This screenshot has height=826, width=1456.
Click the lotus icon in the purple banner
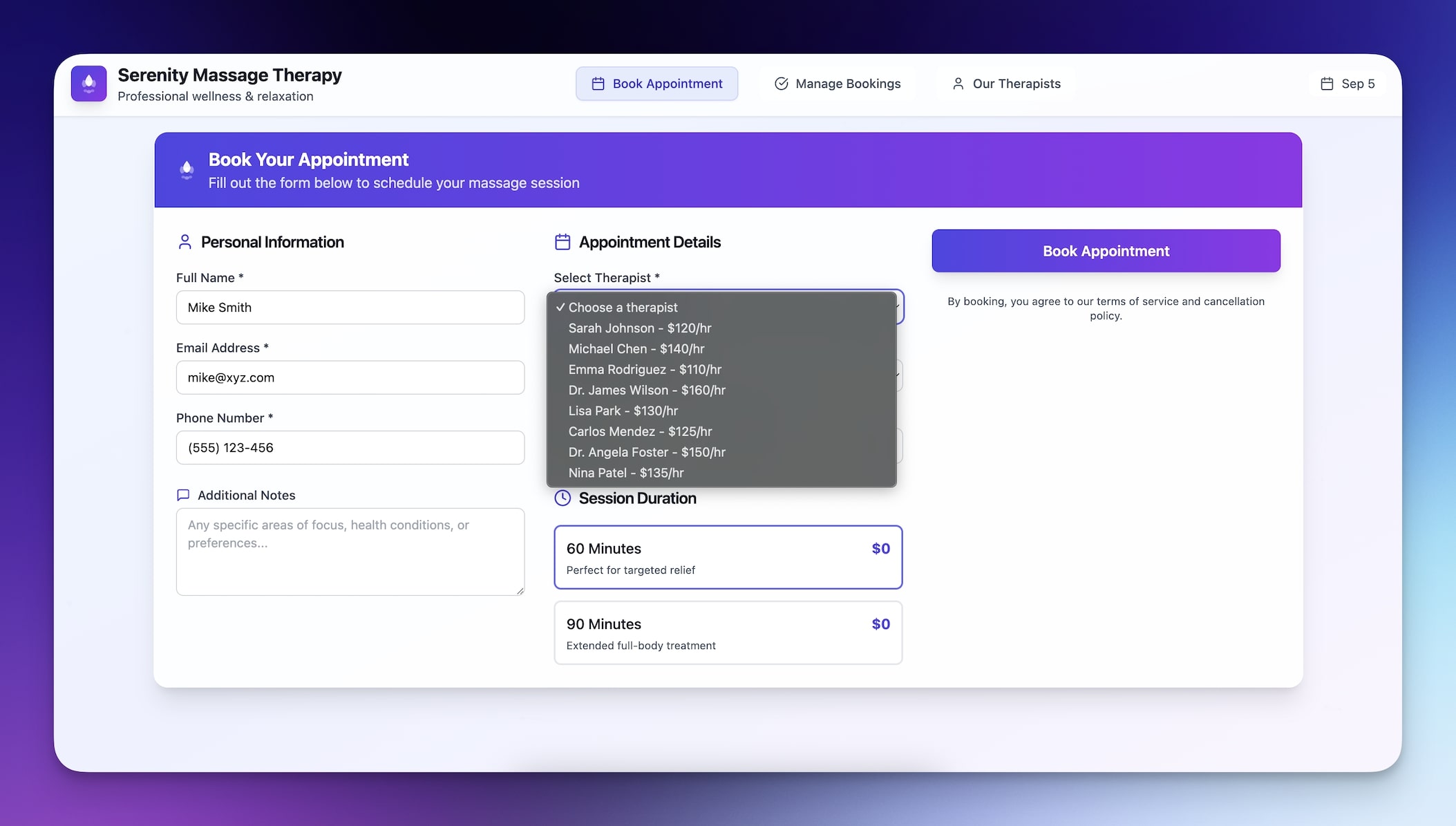click(187, 169)
